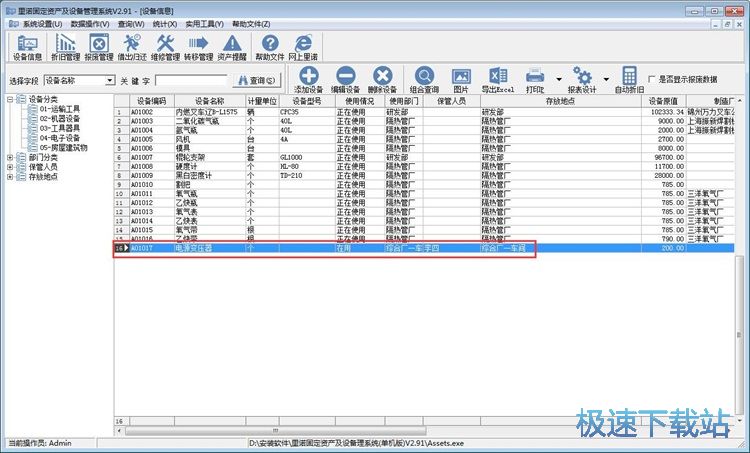Expand the 部门分类 tree node
This screenshot has height=453, width=750.
click(x=10, y=157)
